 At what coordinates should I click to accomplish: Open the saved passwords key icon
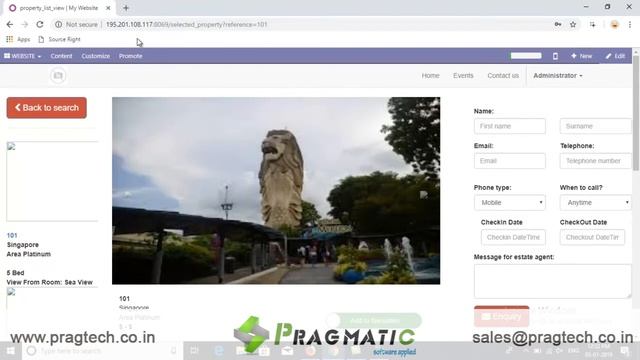click(x=558, y=24)
